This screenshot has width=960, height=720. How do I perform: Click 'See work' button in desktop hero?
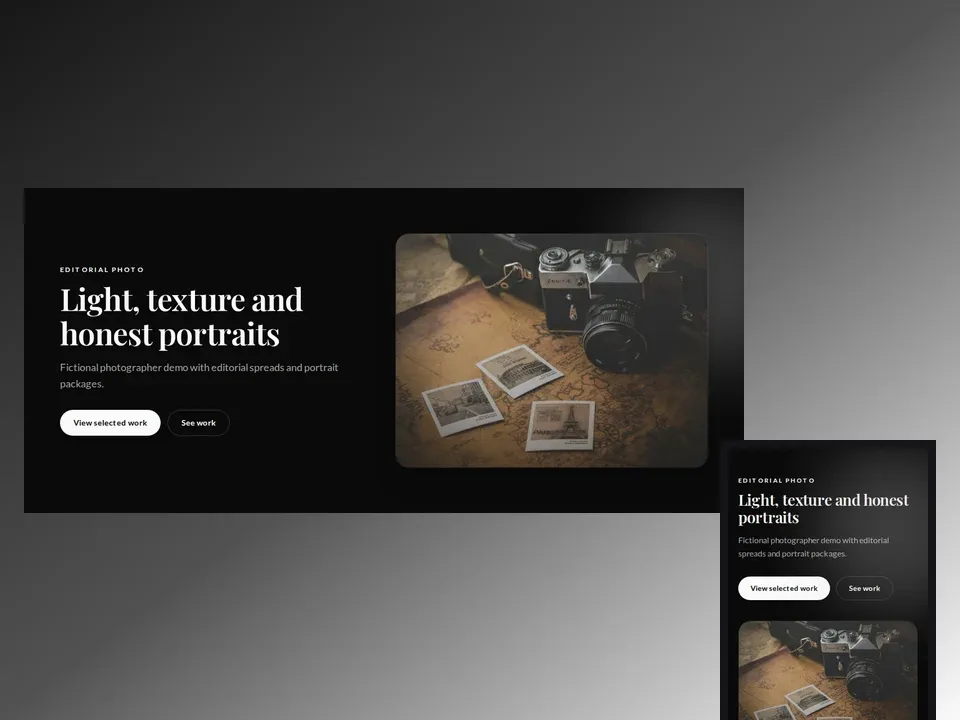point(198,423)
